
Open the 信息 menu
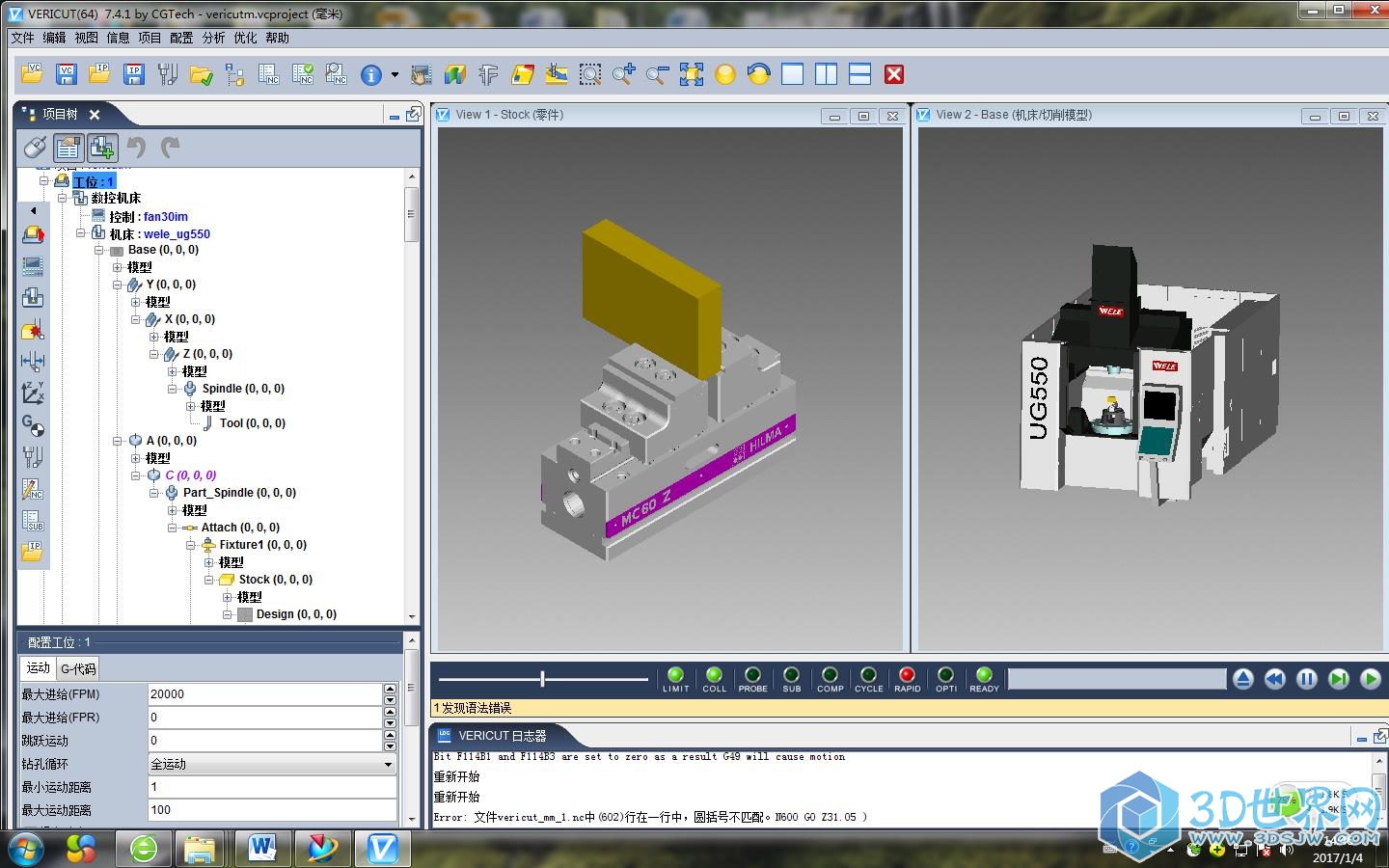point(118,38)
